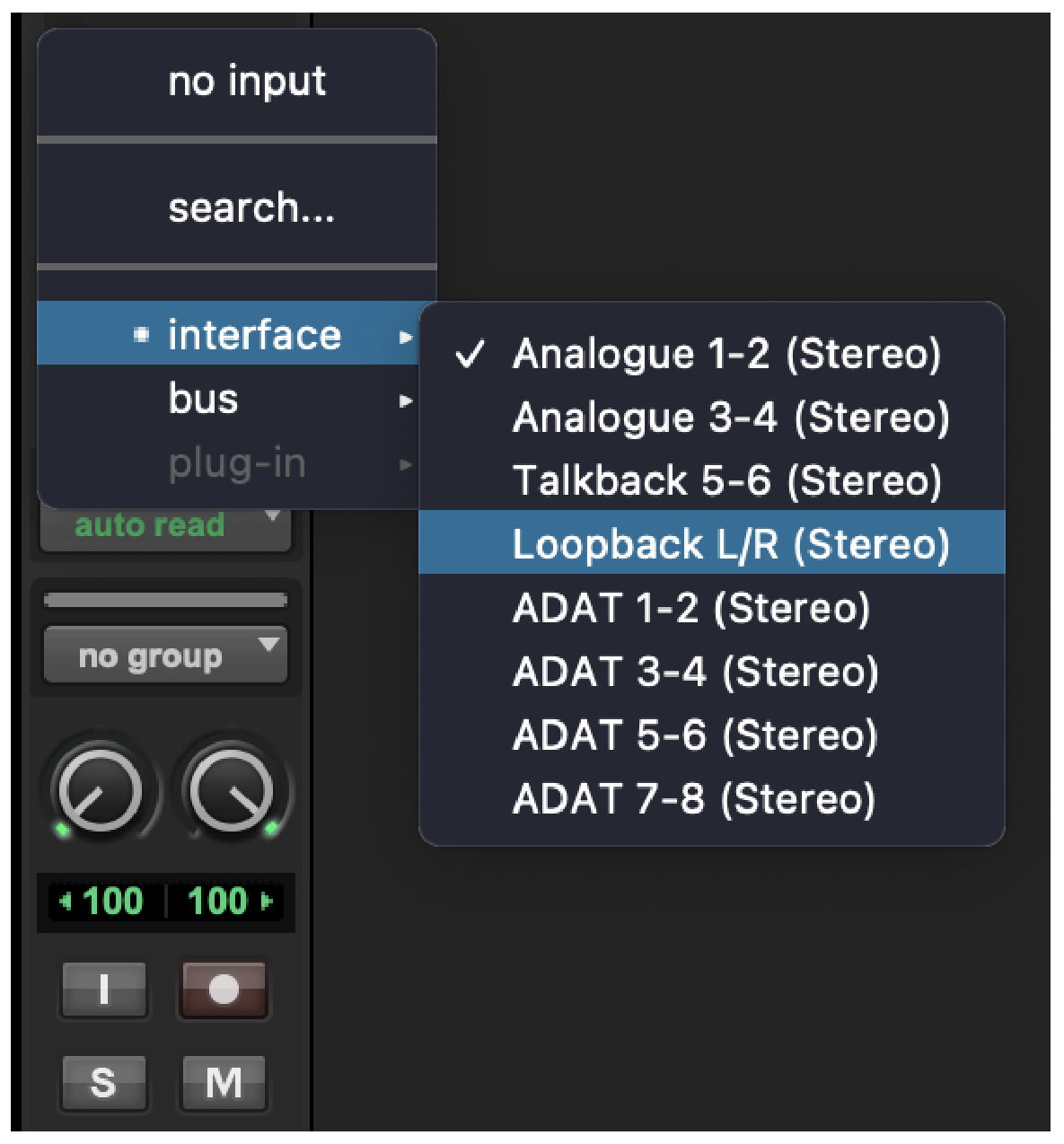1064x1144 pixels.
Task: Select Loopback L/R (Stereo) input
Action: [711, 543]
